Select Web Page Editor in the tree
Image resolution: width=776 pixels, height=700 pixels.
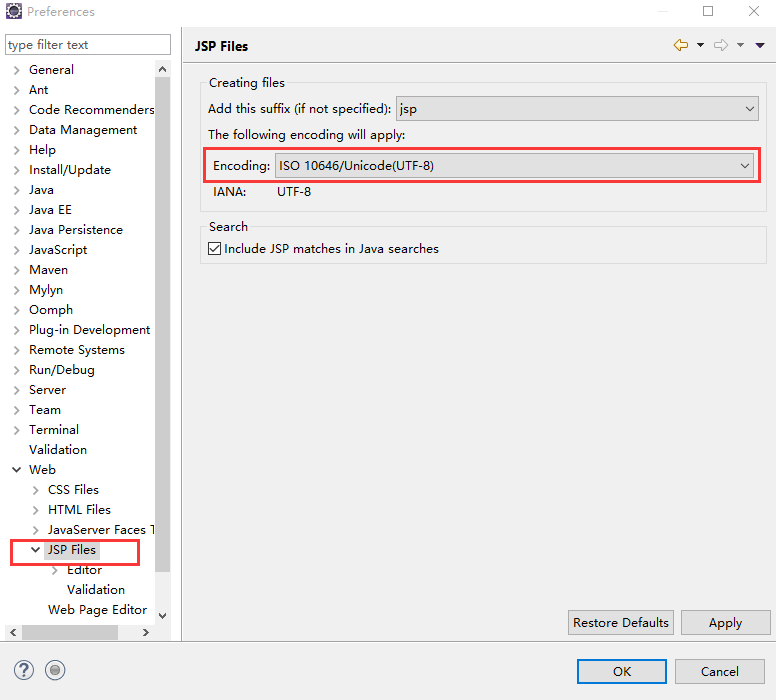97,609
